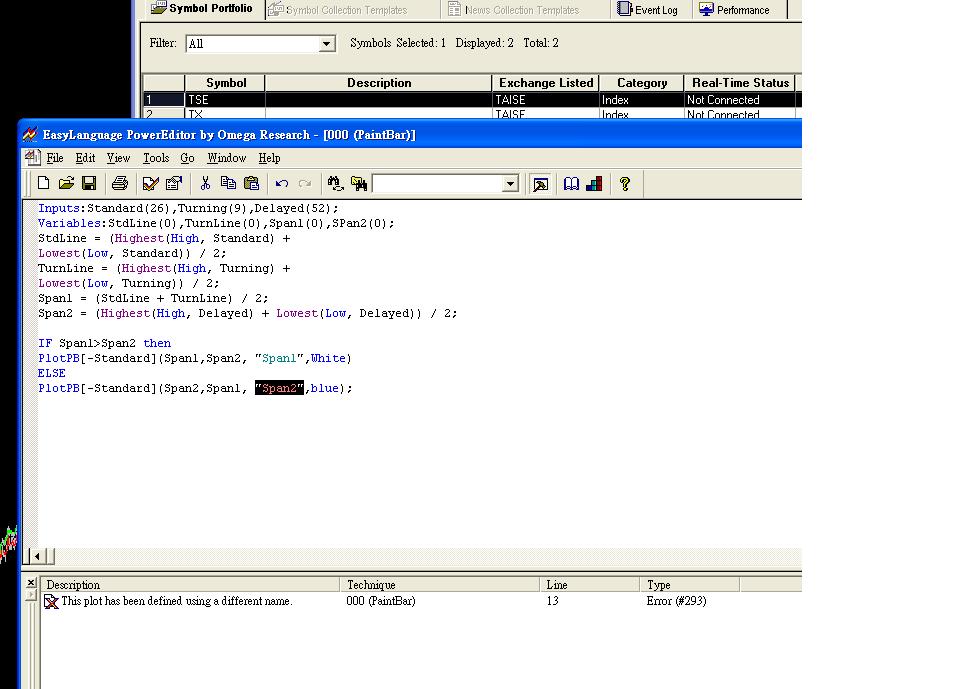Sort by the Category column header
The height and width of the screenshot is (689, 960).
coord(642,83)
